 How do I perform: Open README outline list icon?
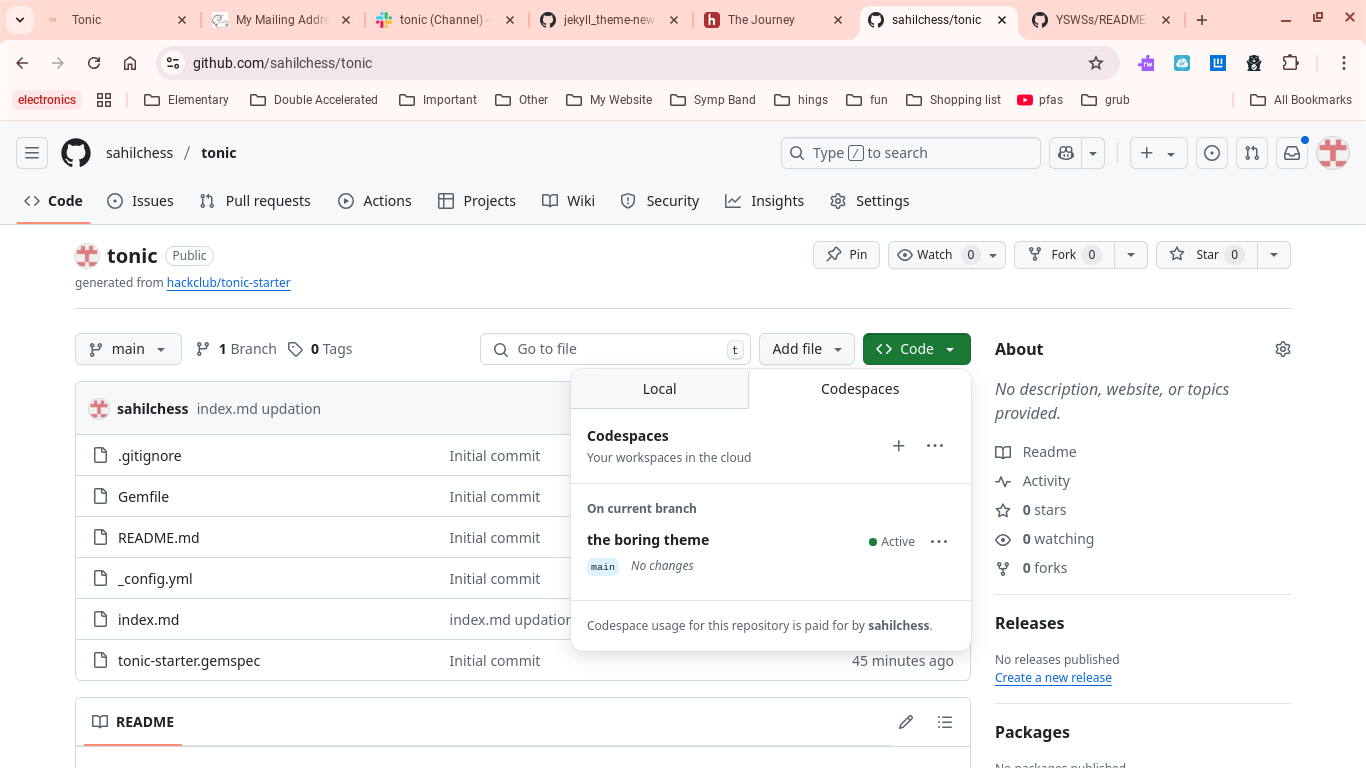pos(944,722)
